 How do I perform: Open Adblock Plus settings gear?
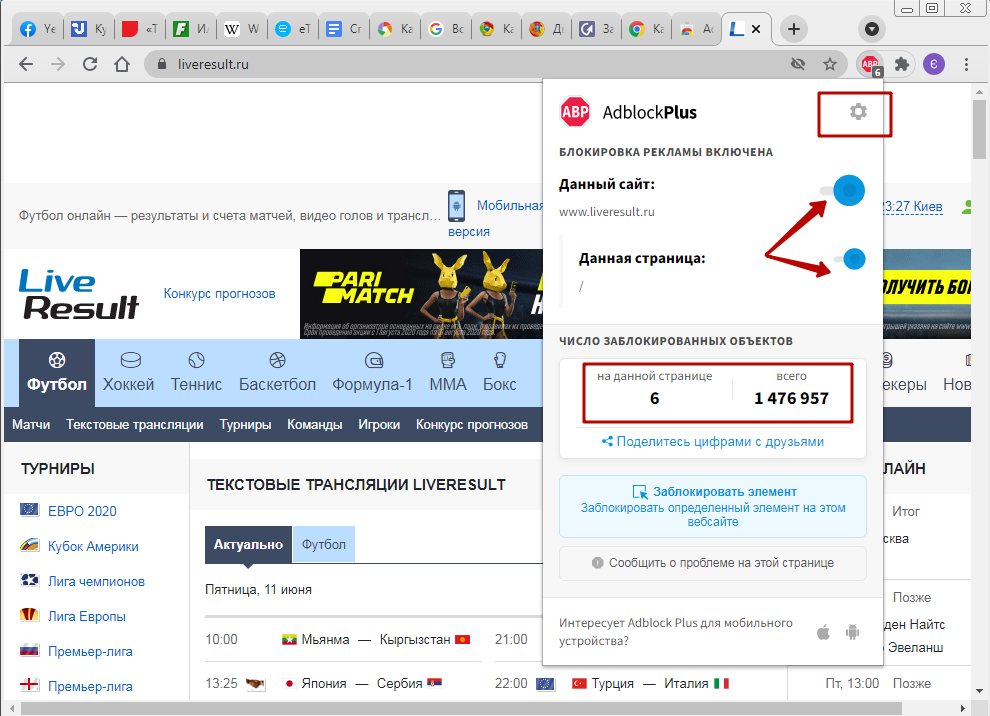pos(857,112)
